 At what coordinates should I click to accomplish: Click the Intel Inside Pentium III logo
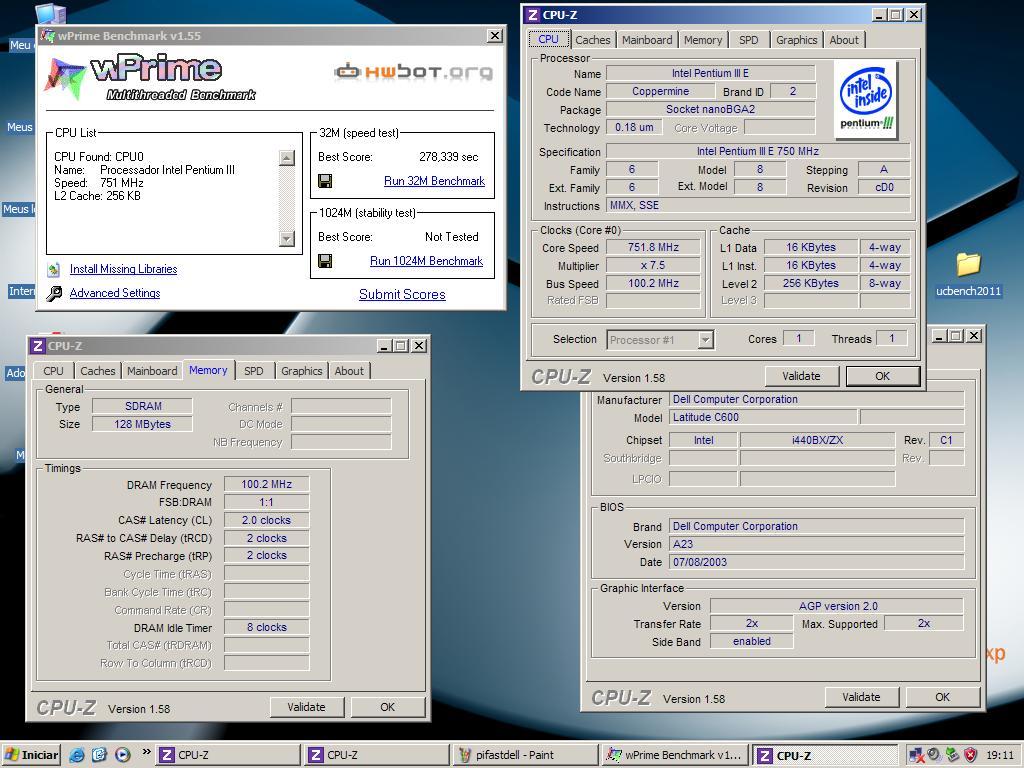coord(866,100)
